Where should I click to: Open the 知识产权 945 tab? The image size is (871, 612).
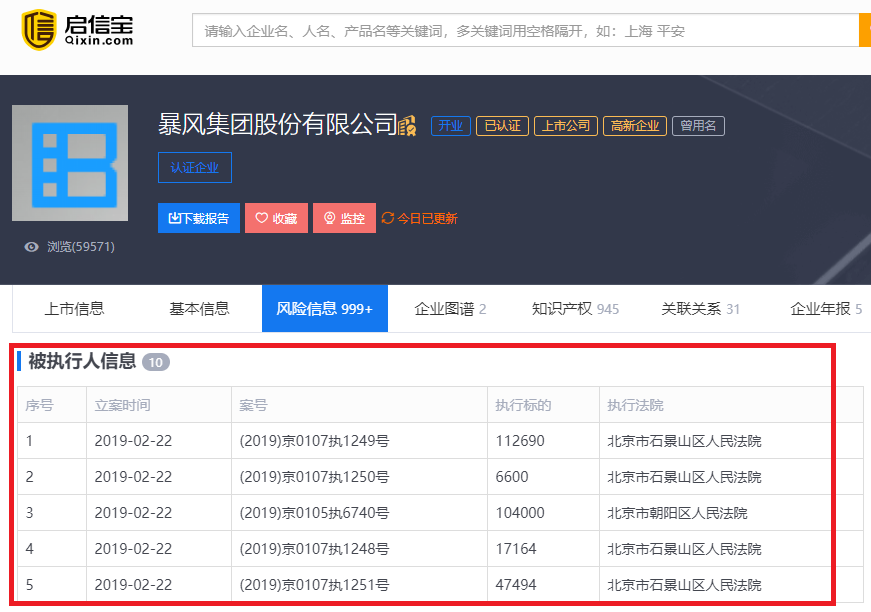point(575,309)
